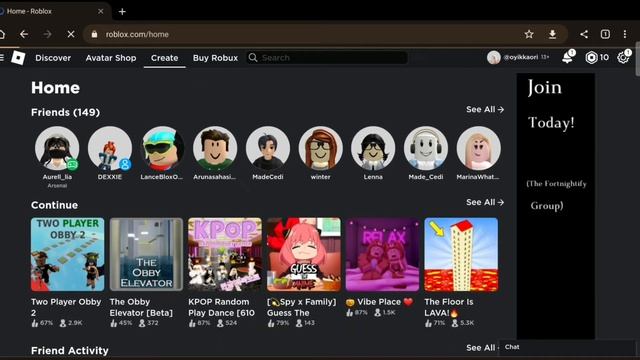This screenshot has height=360, width=640.
Task: Open Made_Cedi friend avatar
Action: click(426, 148)
